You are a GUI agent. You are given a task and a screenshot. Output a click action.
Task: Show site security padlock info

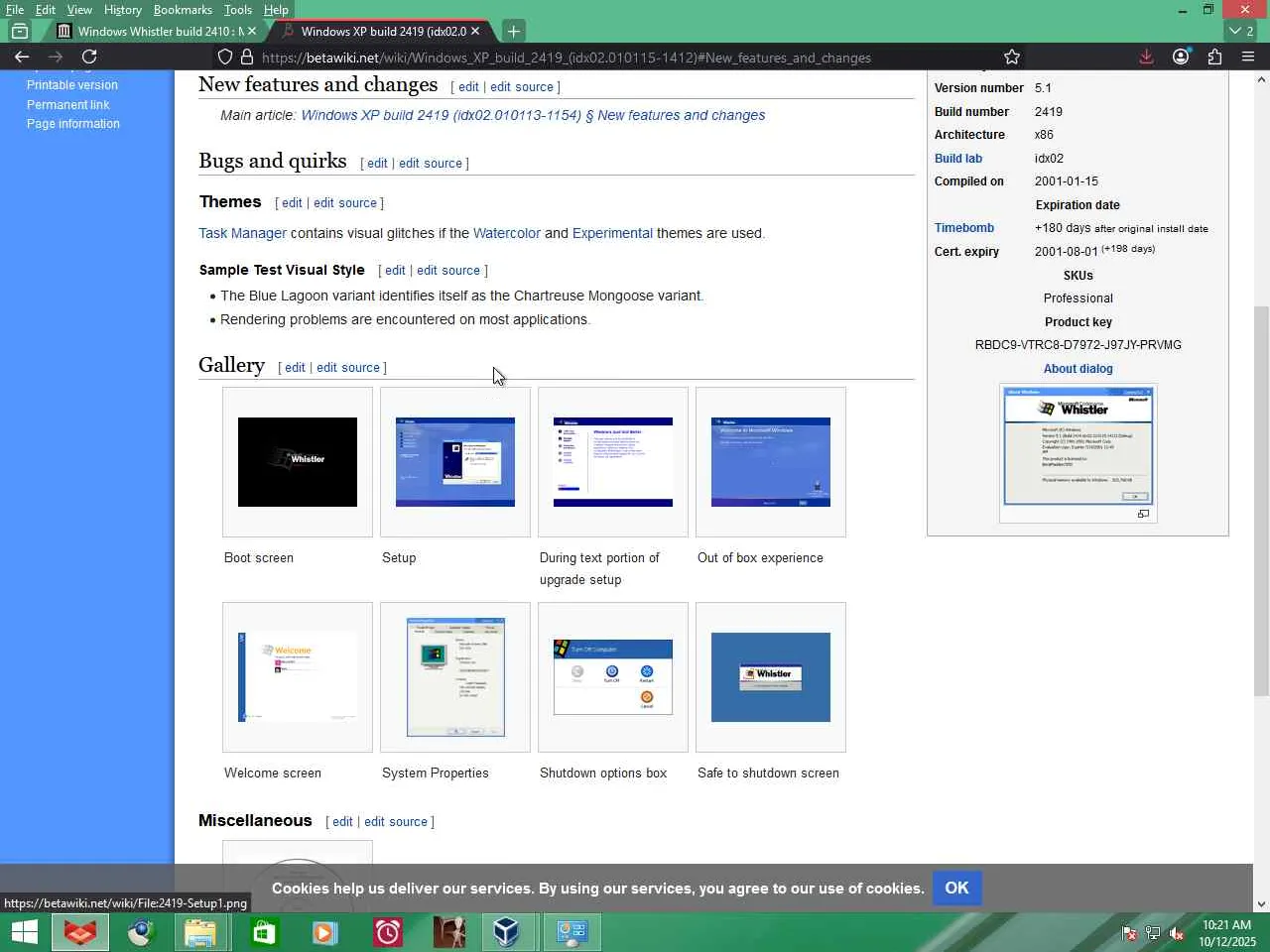247,58
